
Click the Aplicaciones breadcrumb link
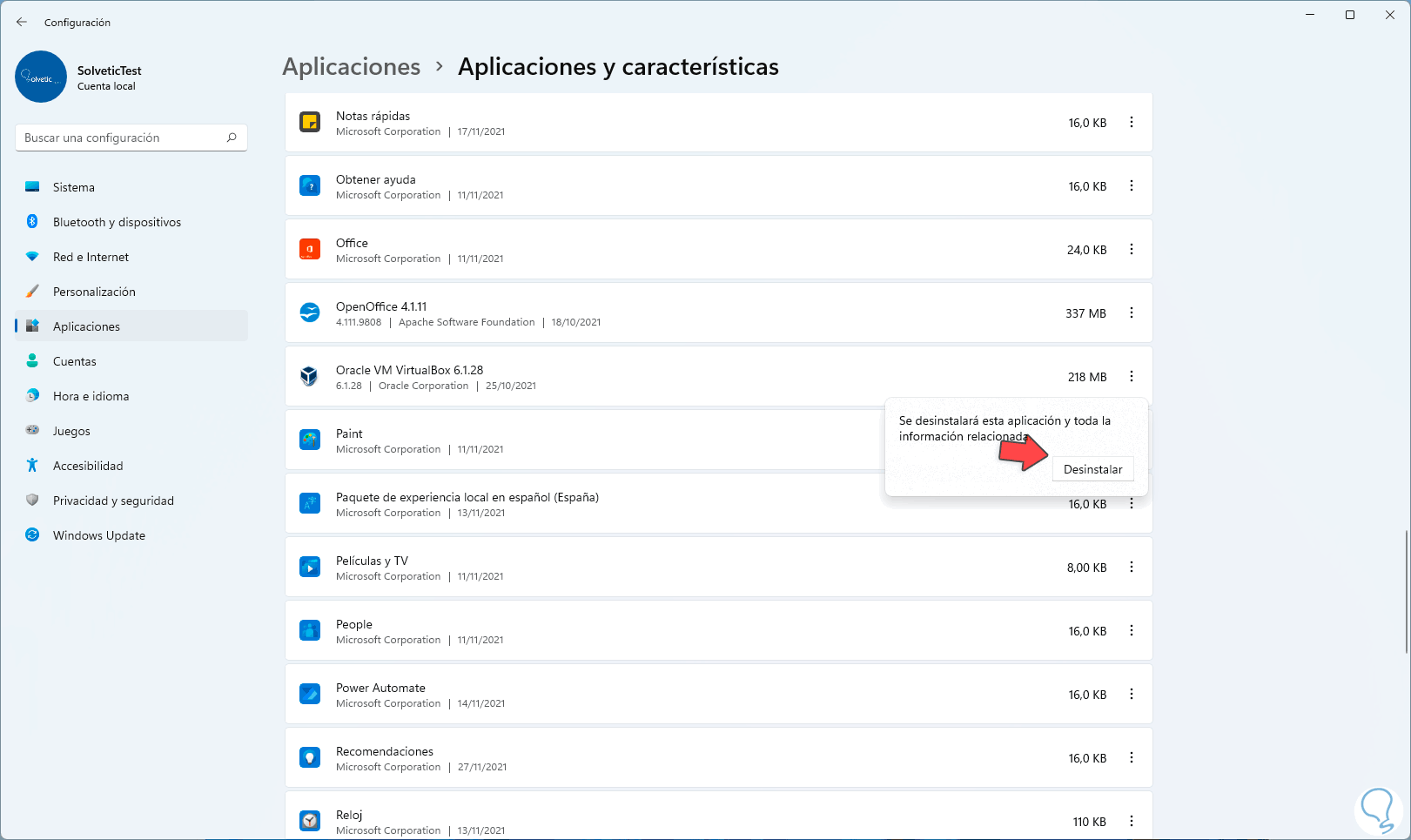pos(352,67)
